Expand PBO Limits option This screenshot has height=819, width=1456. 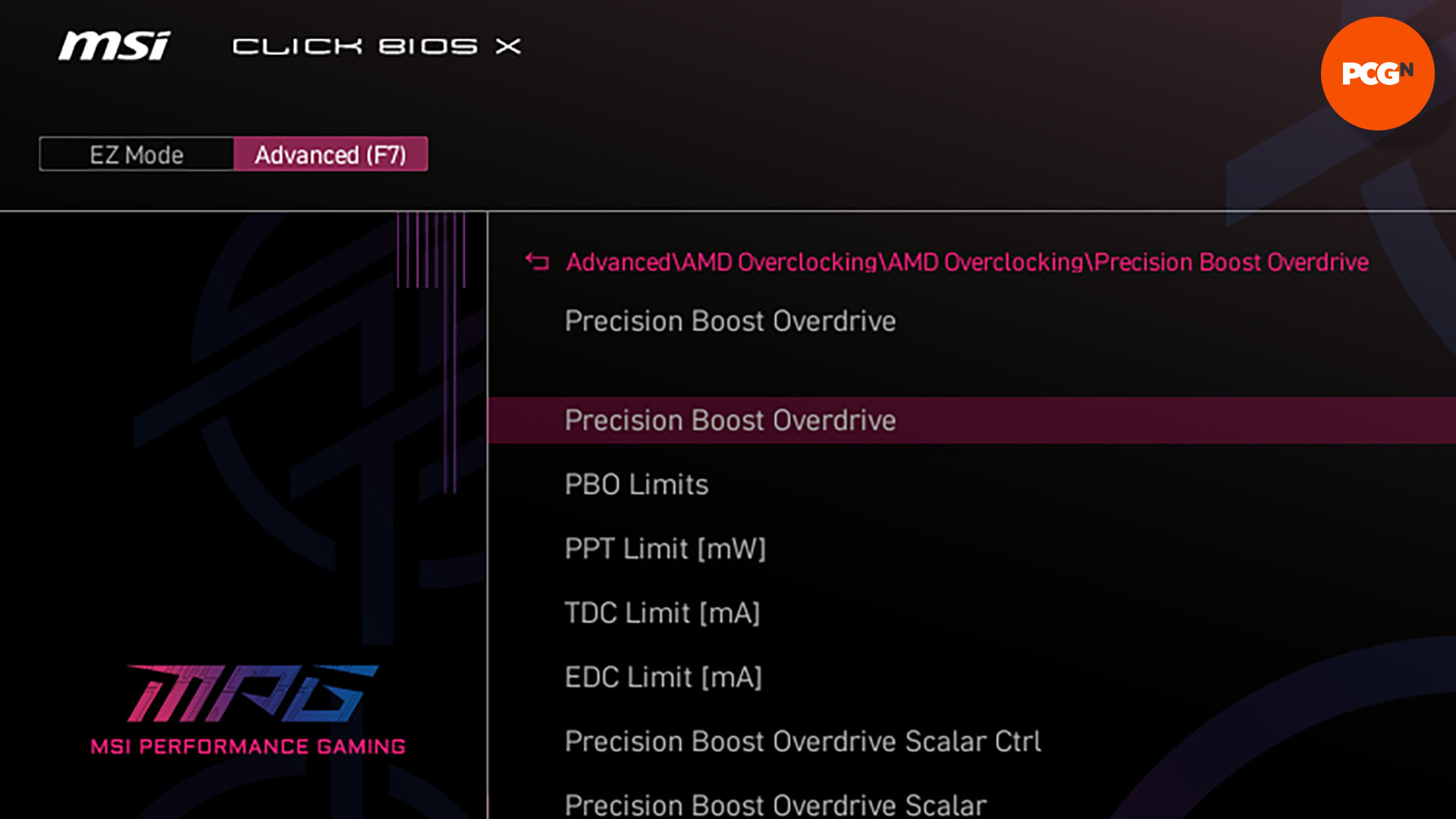pos(636,484)
